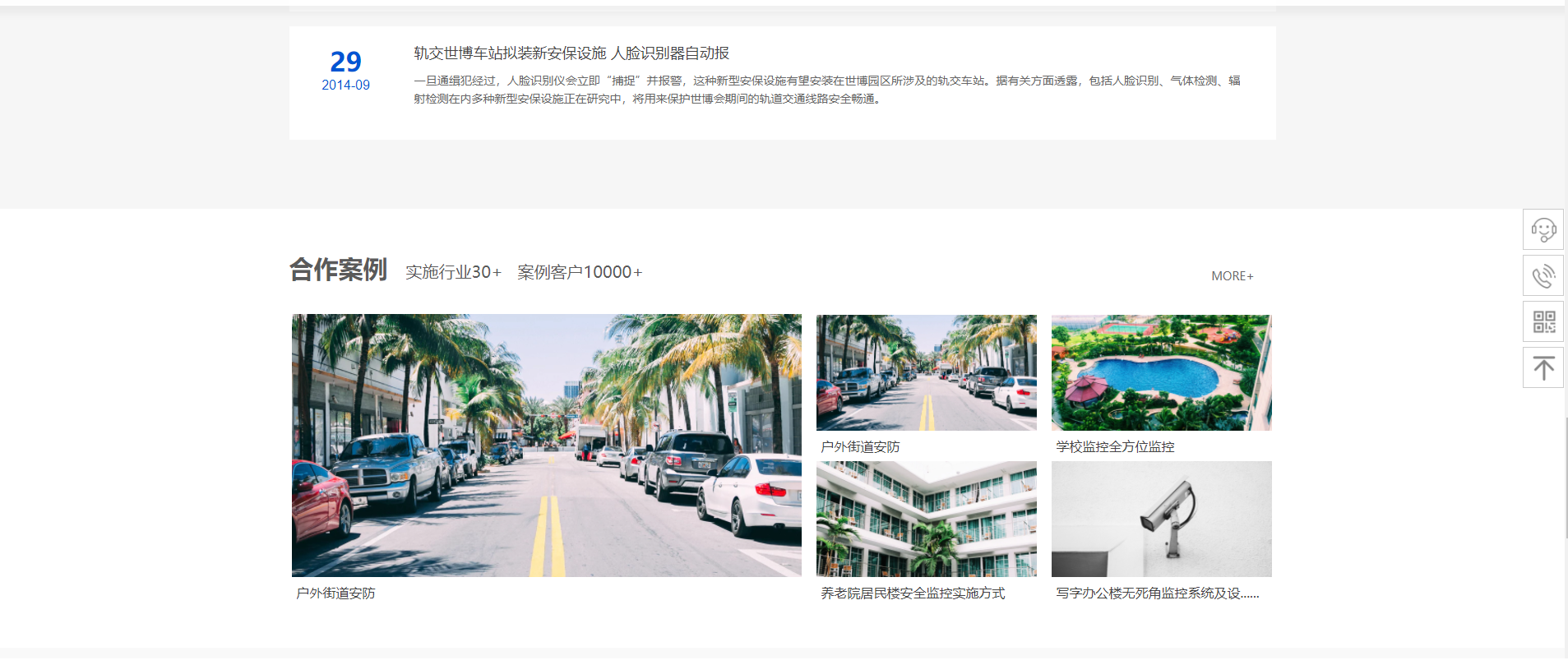
Task: Click the article summary text paragraph
Action: (x=826, y=90)
